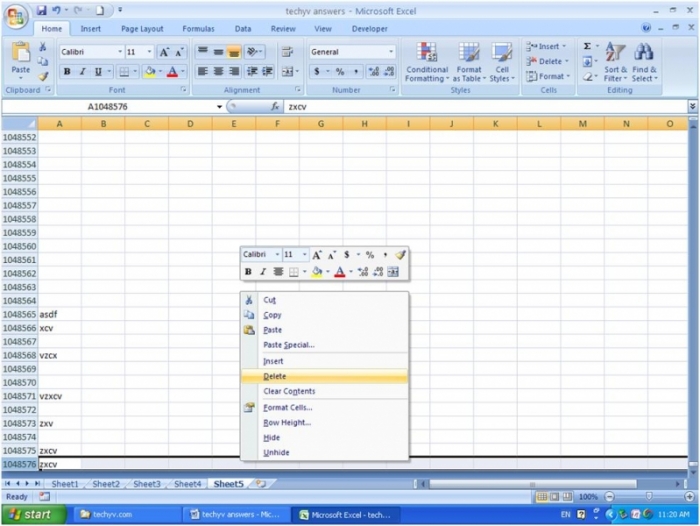700x526 pixels.
Task: Expand the ribbon font name dropdown showing Calibri
Action: coord(120,52)
